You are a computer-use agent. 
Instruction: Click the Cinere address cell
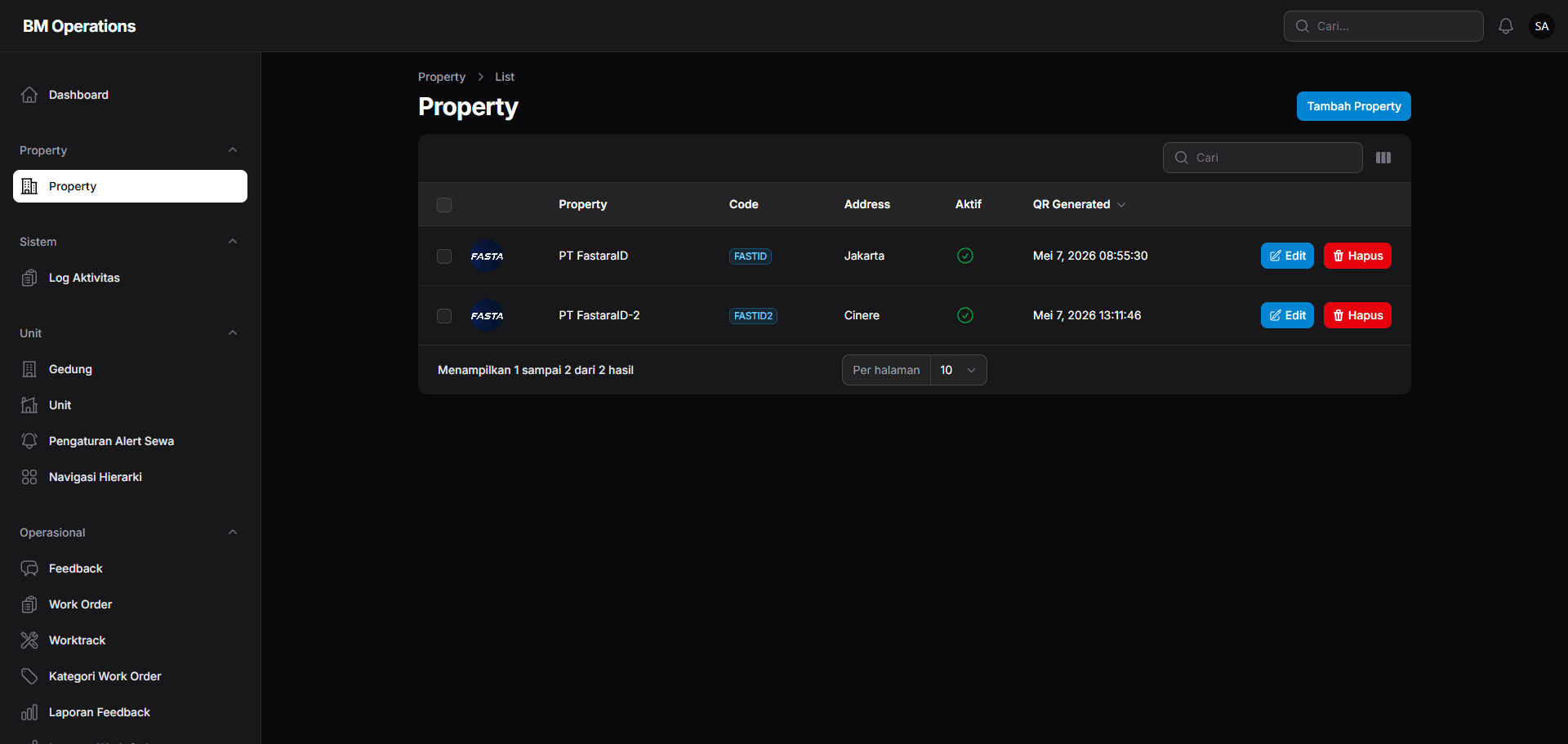[x=862, y=315]
